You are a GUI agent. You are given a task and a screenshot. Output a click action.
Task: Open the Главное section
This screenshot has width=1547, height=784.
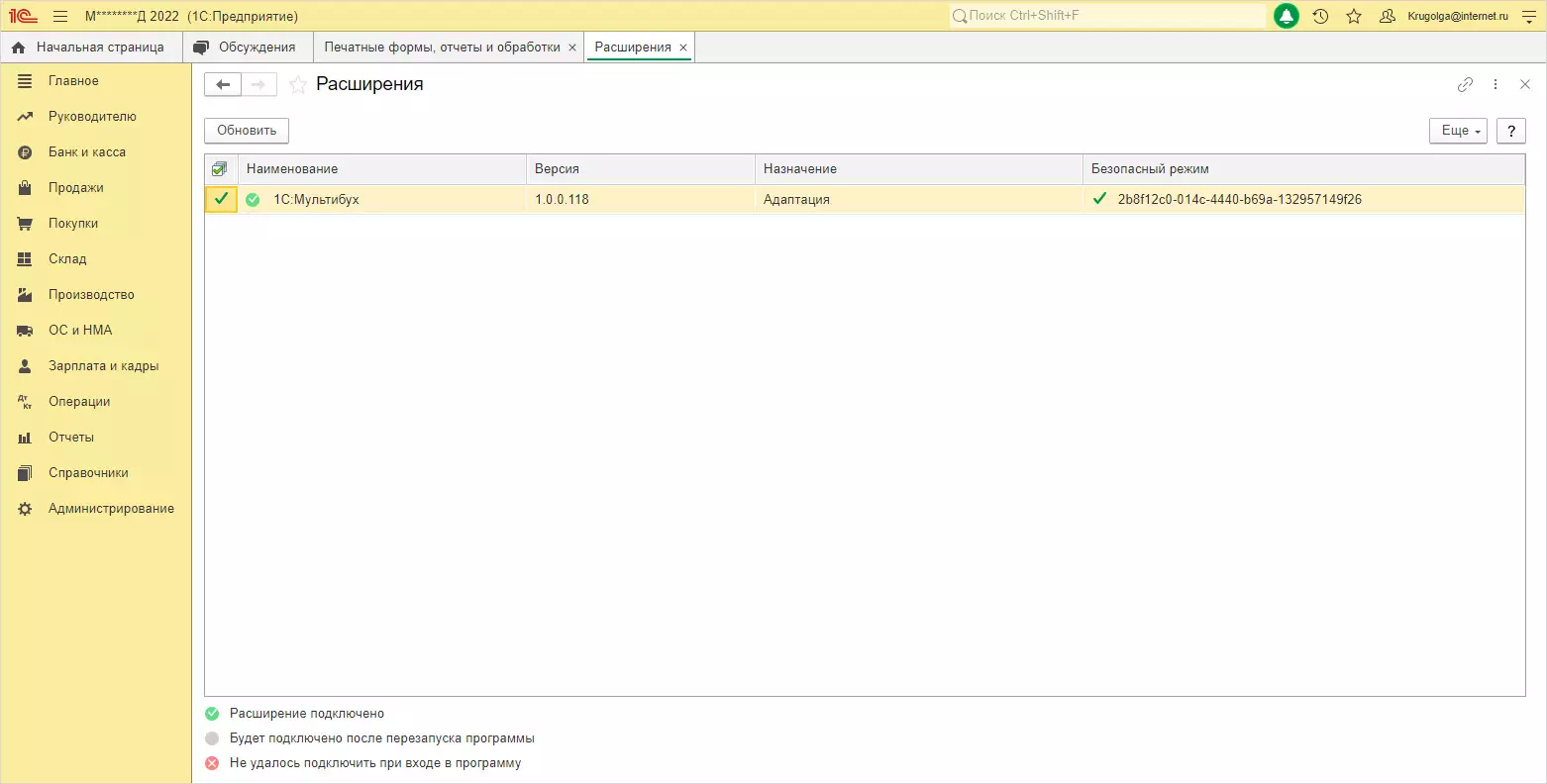[96, 81]
